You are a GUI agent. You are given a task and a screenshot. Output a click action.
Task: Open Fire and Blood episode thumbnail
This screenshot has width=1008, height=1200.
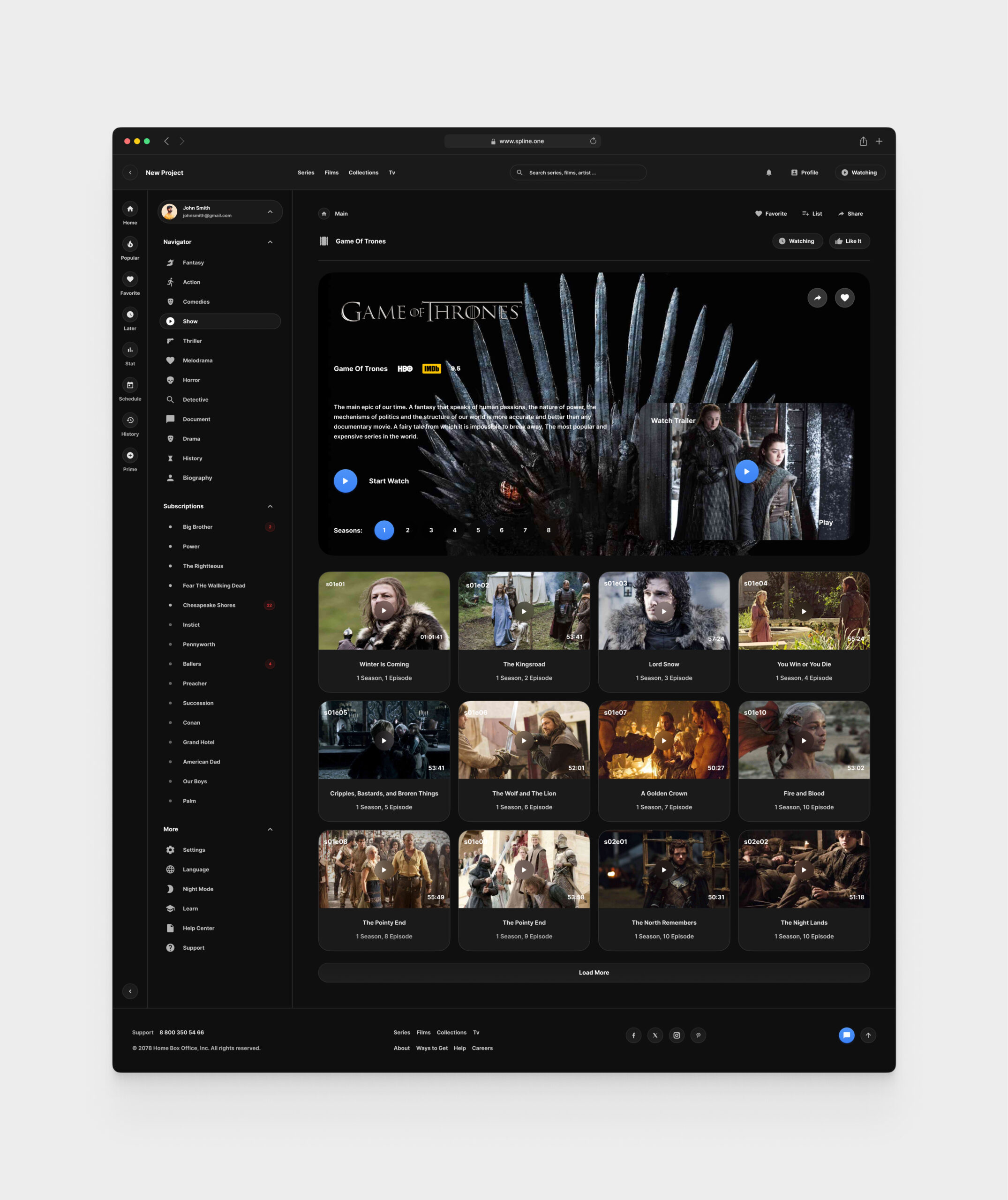click(x=804, y=740)
